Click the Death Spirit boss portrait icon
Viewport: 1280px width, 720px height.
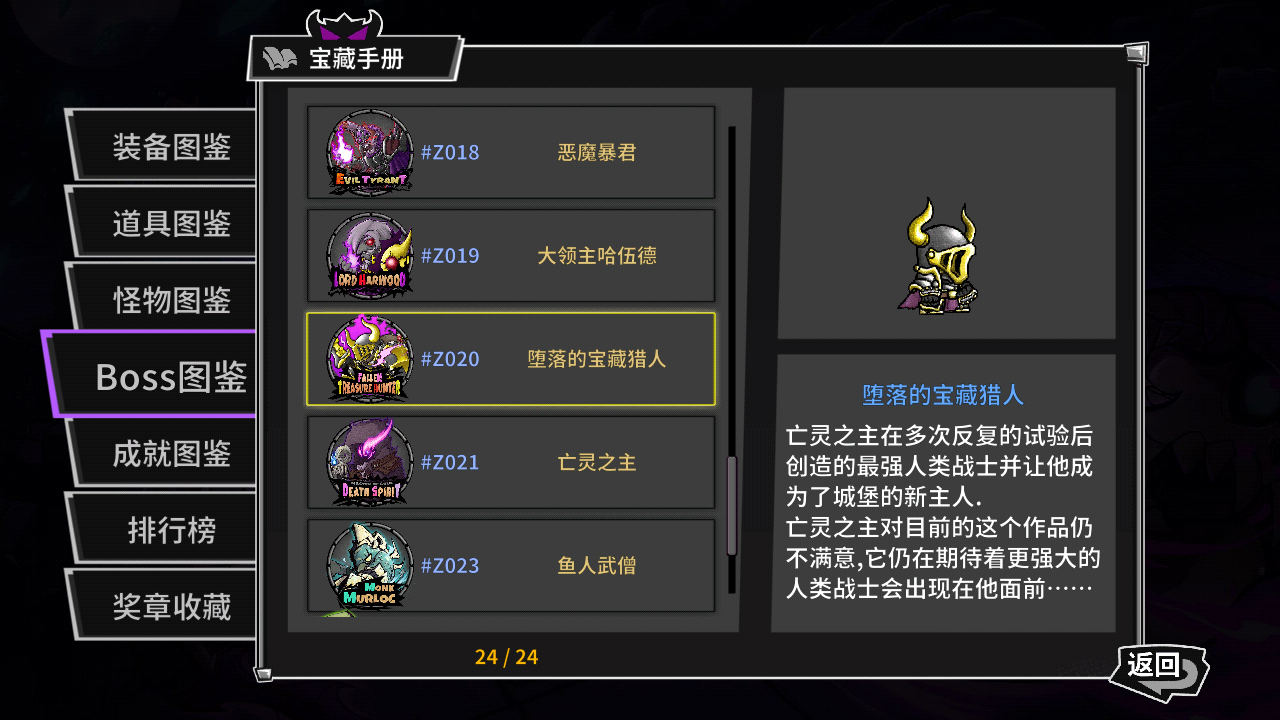(x=370, y=462)
